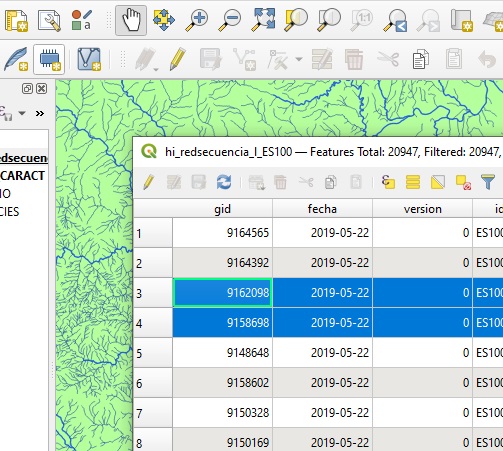Click Filter/Select features using form funnel
503x451 pixels.
pyautogui.click(x=488, y=183)
